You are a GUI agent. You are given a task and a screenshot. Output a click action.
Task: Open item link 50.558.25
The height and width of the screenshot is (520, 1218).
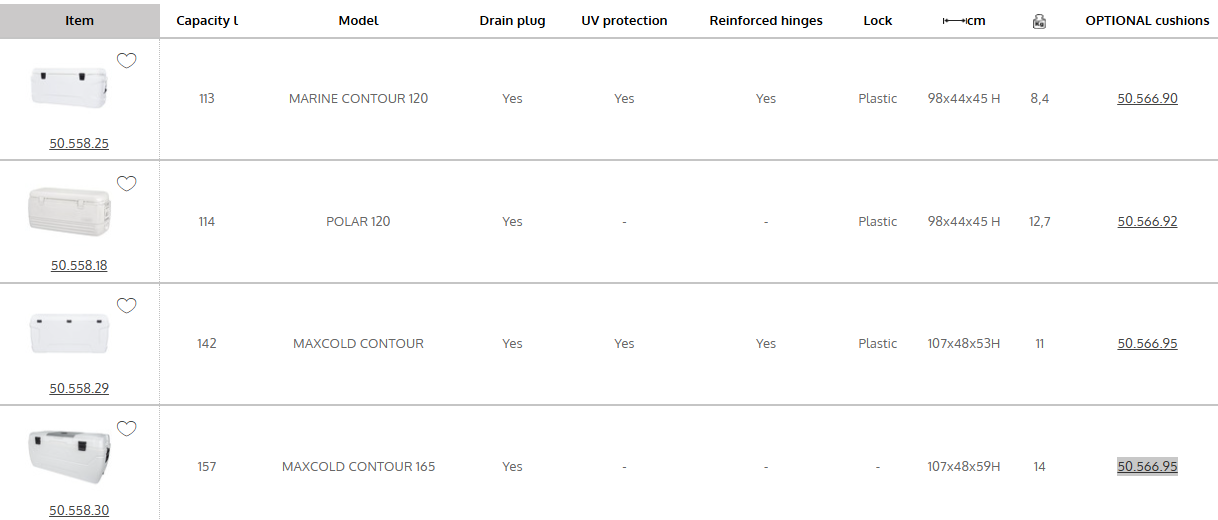point(79,143)
